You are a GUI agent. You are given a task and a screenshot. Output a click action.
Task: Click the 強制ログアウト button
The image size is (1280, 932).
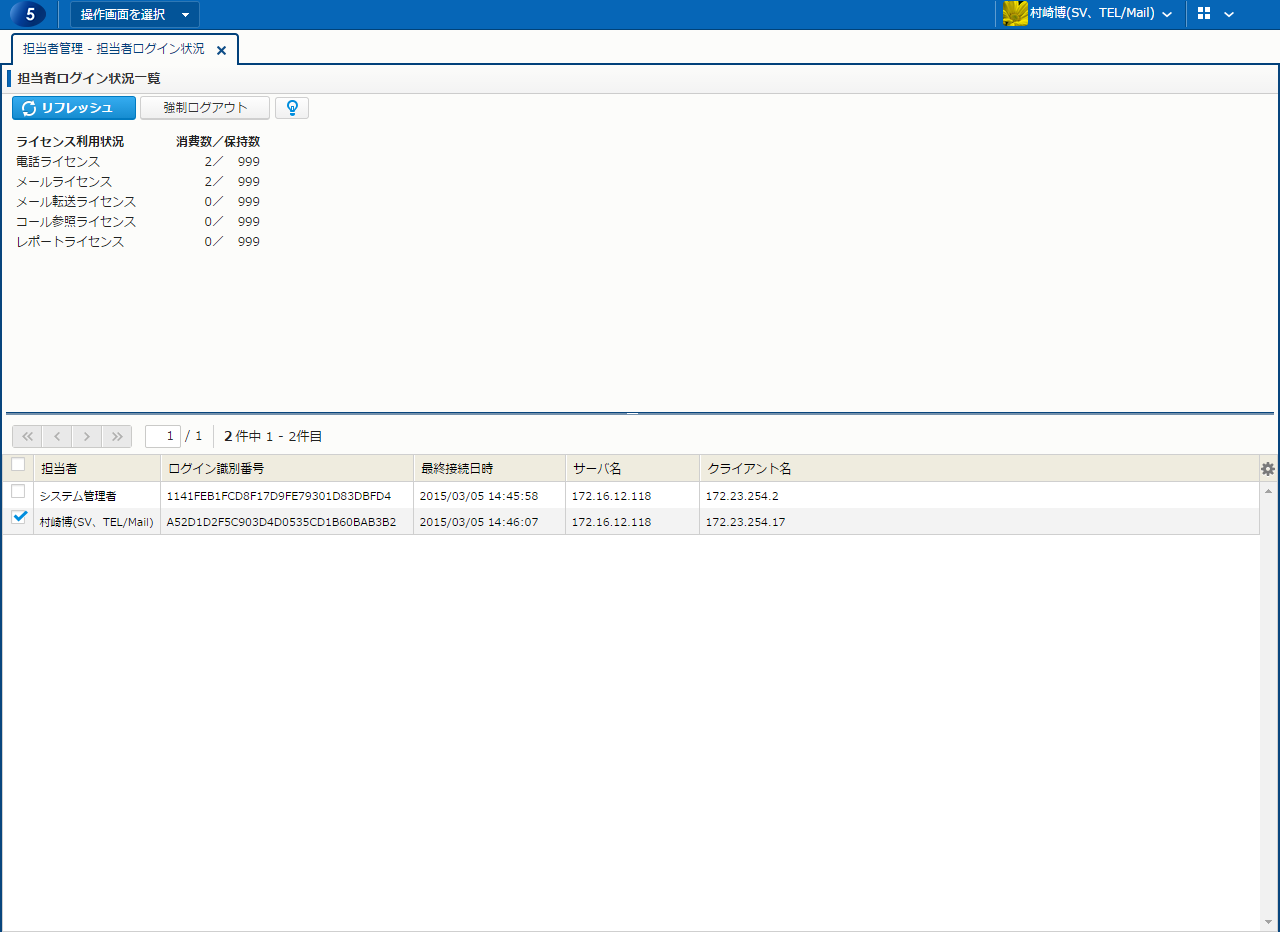(205, 108)
